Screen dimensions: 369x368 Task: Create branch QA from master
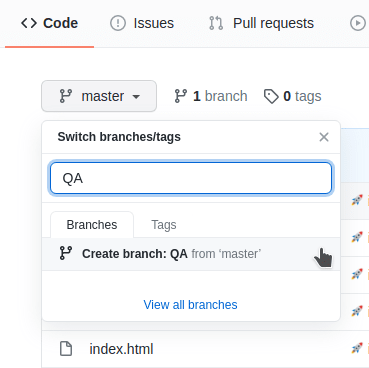pyautogui.click(x=191, y=254)
